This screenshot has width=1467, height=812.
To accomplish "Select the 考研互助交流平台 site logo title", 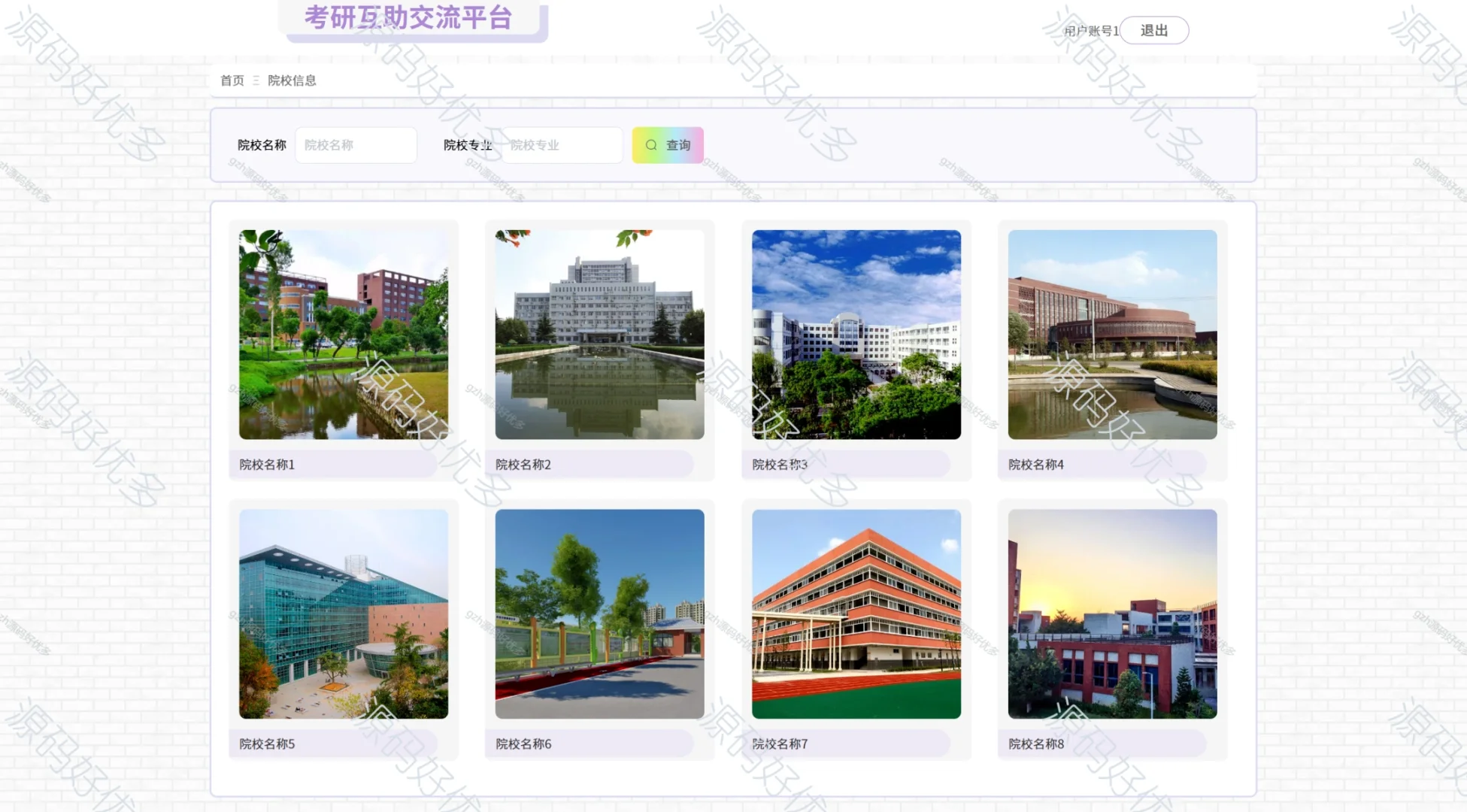I will 411,19.
